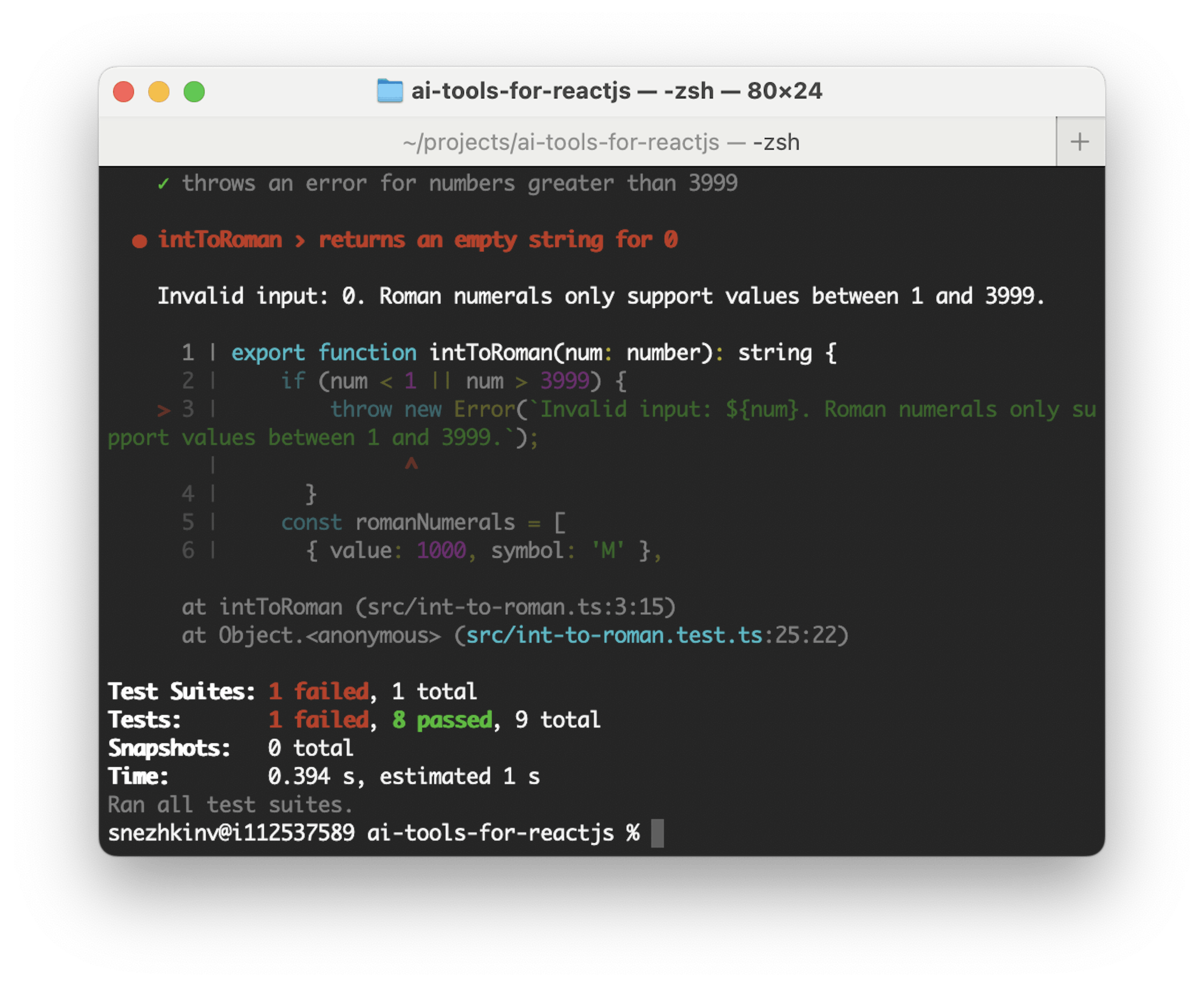Screen dimensions: 1204x987
Task: Click the yellow minimize window button
Action: click(159, 92)
